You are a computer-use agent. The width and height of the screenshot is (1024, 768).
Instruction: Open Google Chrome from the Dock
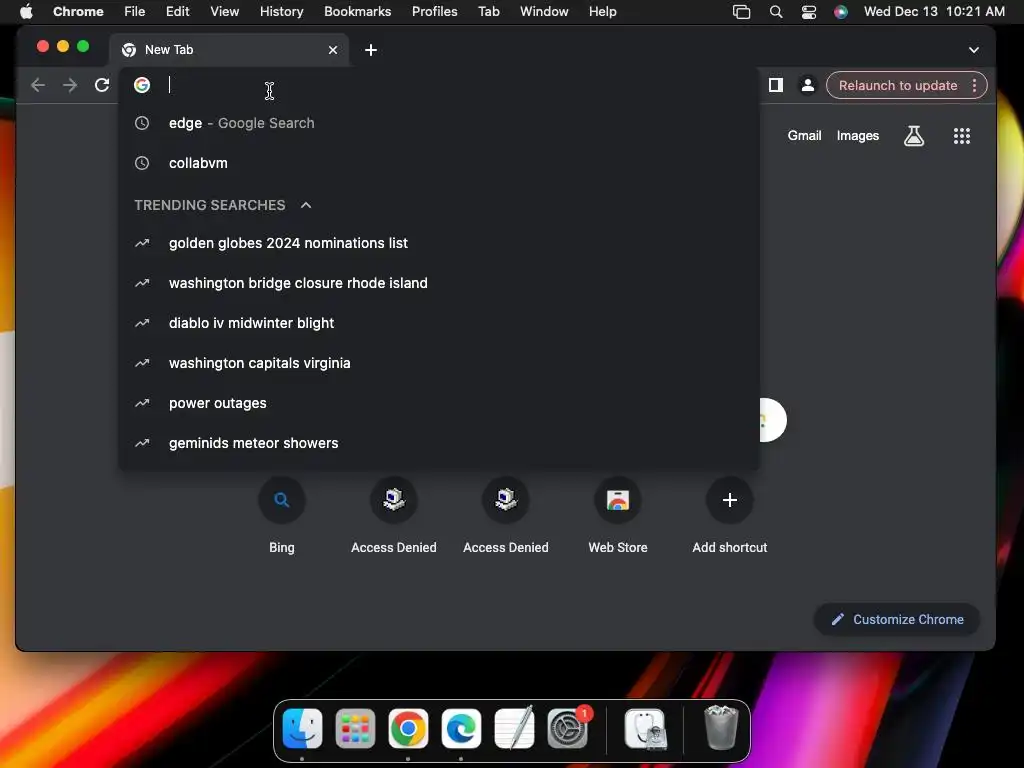pos(408,728)
